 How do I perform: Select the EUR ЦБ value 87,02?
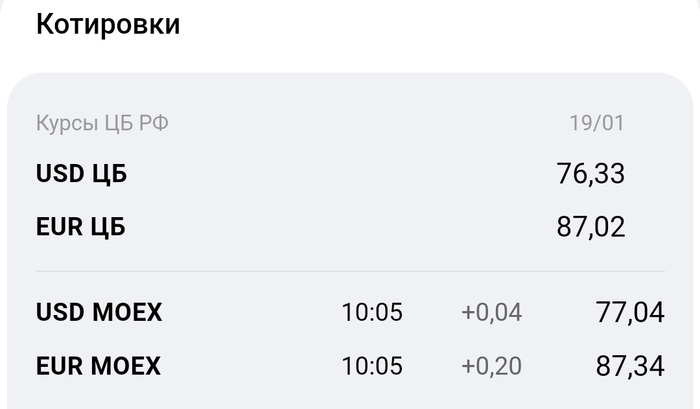coord(591,227)
